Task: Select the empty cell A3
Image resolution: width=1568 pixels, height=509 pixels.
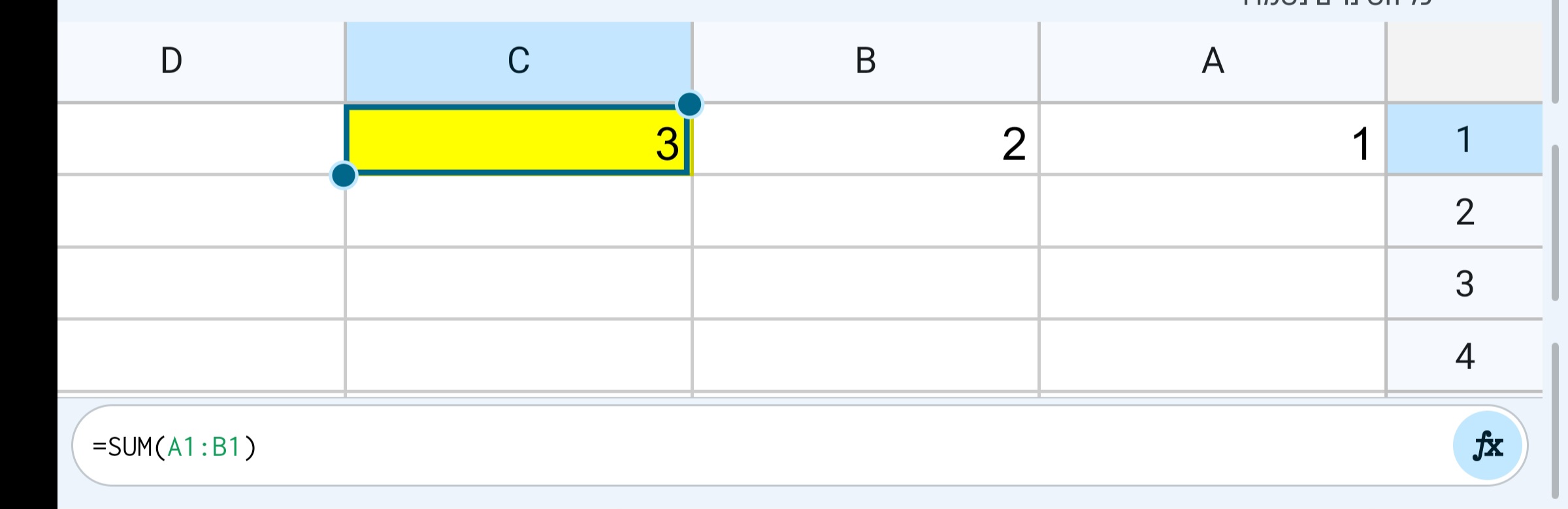Action: (1212, 282)
